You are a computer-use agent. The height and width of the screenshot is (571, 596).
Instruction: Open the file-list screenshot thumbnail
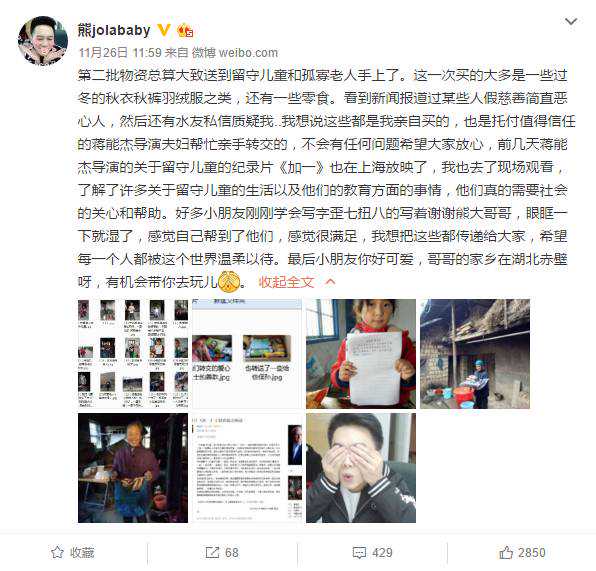[x=133, y=354]
